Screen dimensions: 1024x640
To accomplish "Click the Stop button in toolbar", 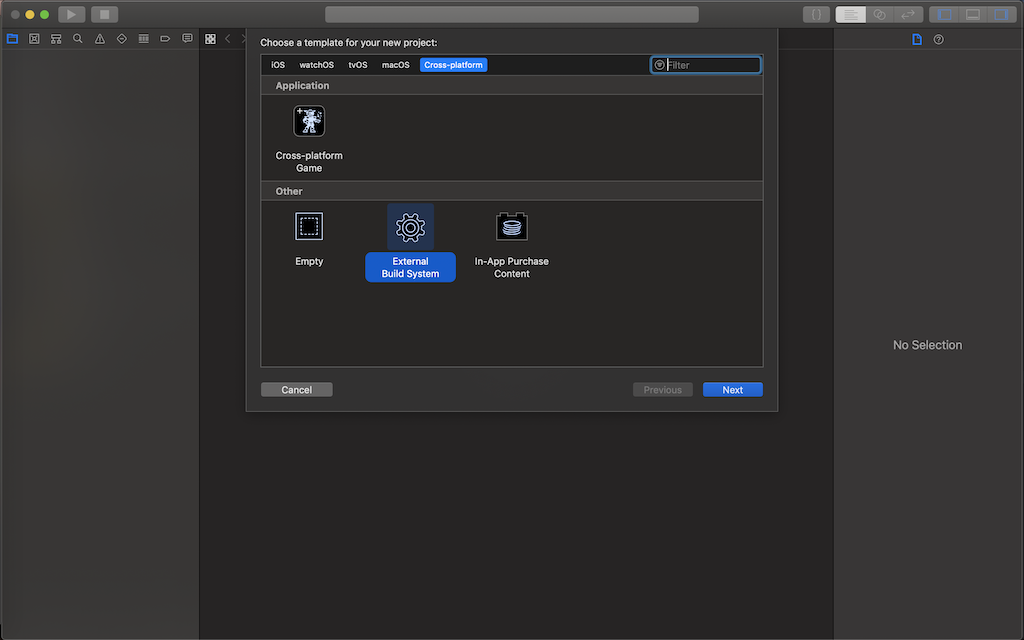I will pos(104,14).
